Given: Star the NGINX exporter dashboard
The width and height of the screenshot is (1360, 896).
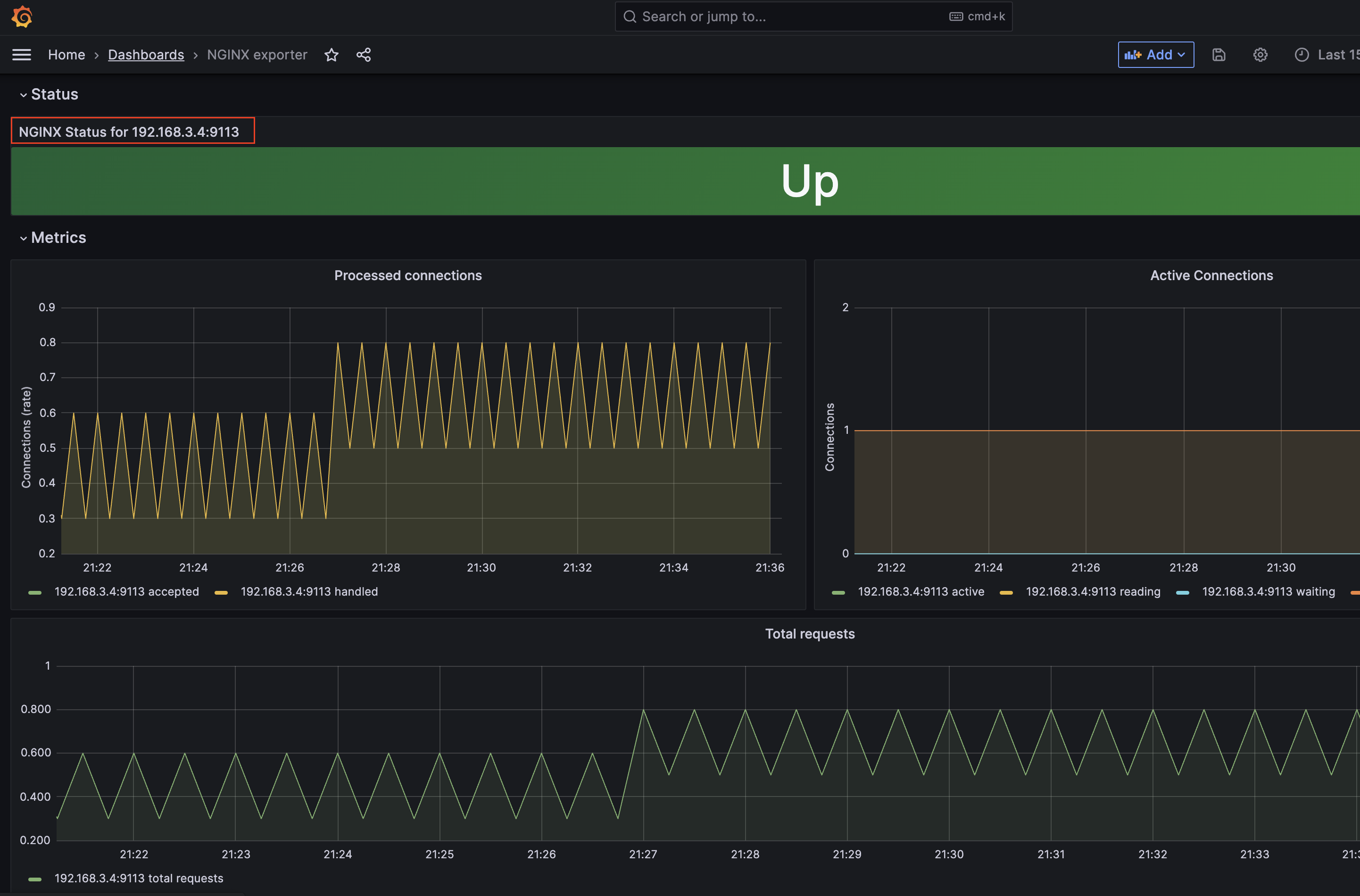Looking at the screenshot, I should tap(332, 55).
